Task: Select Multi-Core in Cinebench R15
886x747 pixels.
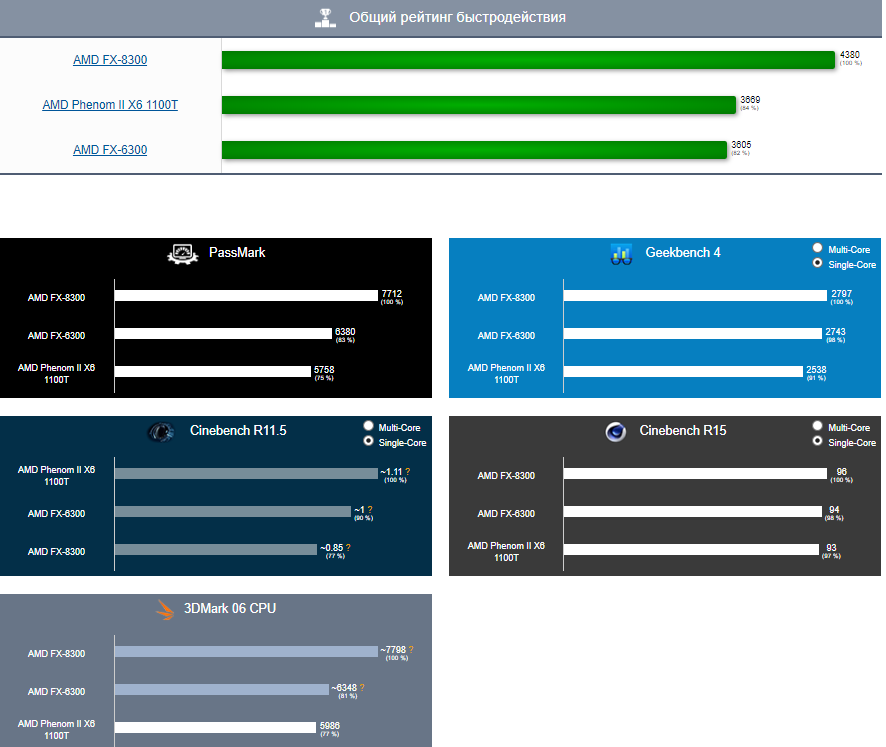Action: 817,426
